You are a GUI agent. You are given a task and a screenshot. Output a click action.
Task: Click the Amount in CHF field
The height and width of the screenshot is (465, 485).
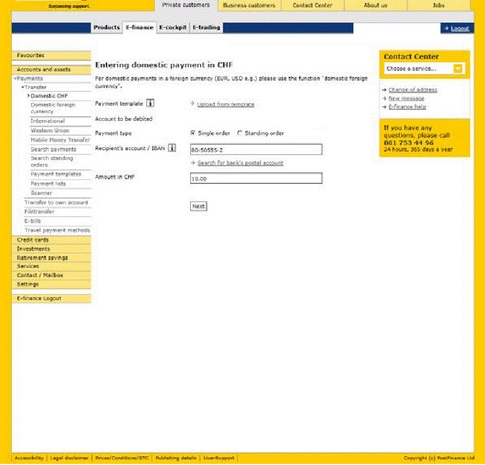256,178
